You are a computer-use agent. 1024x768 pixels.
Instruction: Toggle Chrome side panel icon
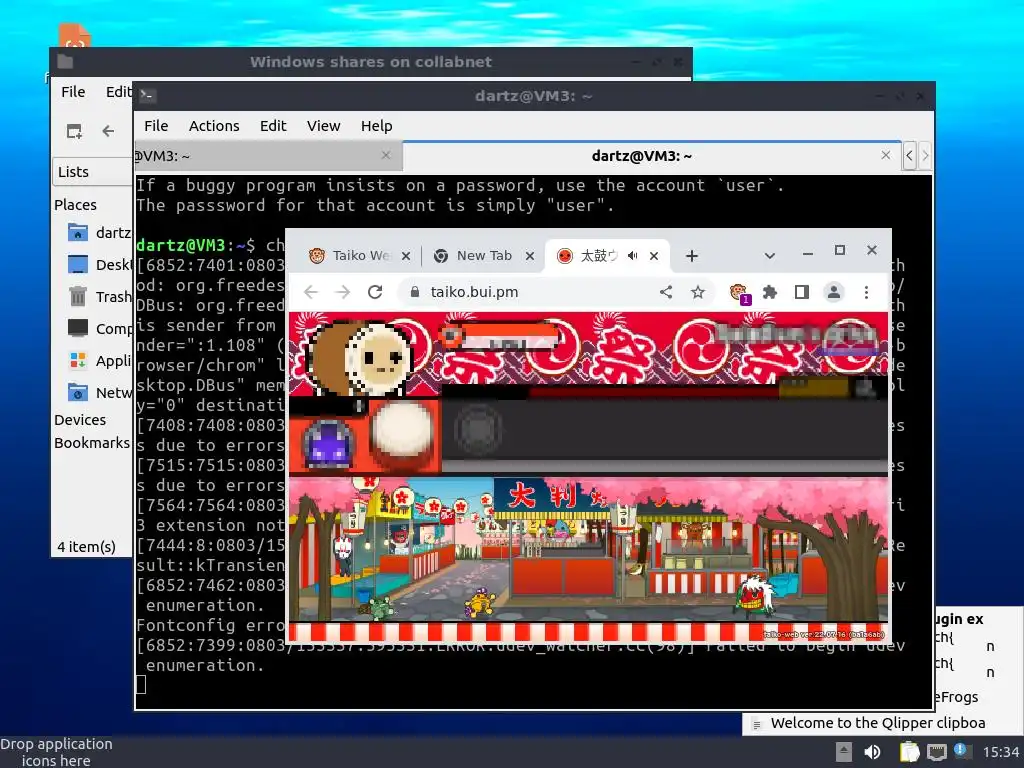[x=802, y=292]
